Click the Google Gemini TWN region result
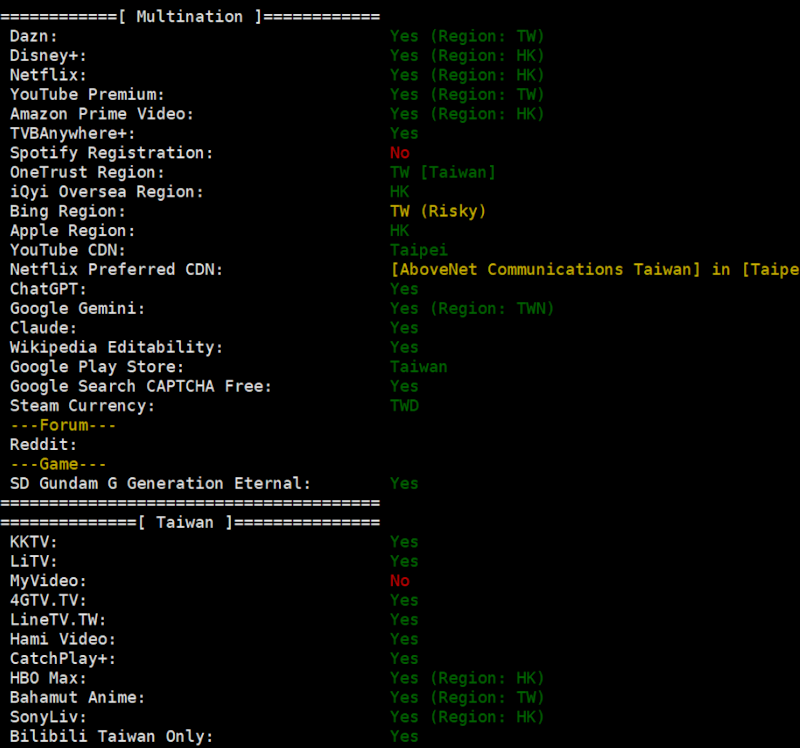Image resolution: width=800 pixels, height=748 pixels. coord(472,308)
